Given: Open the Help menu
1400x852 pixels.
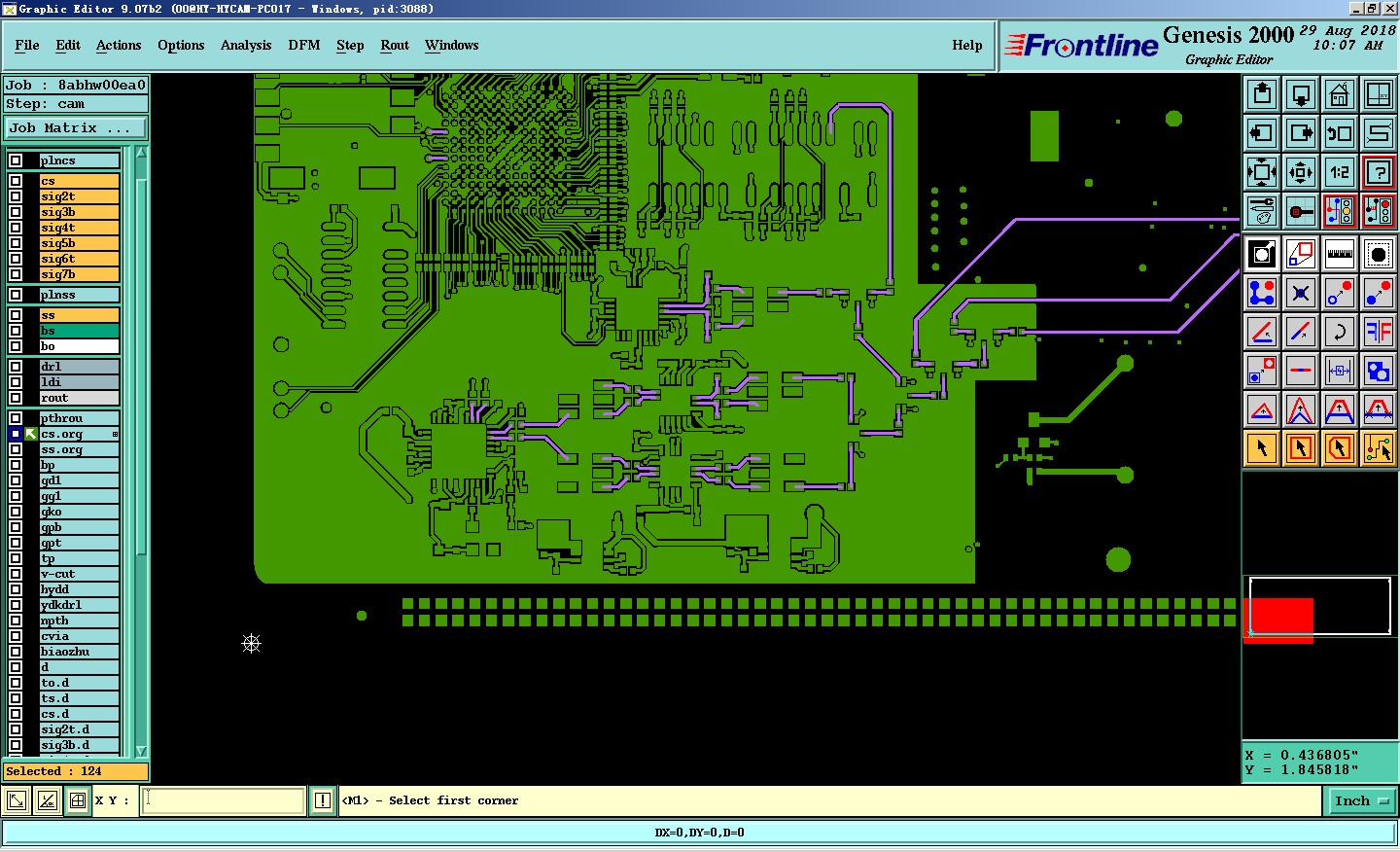Looking at the screenshot, I should pyautogui.click(x=967, y=45).
